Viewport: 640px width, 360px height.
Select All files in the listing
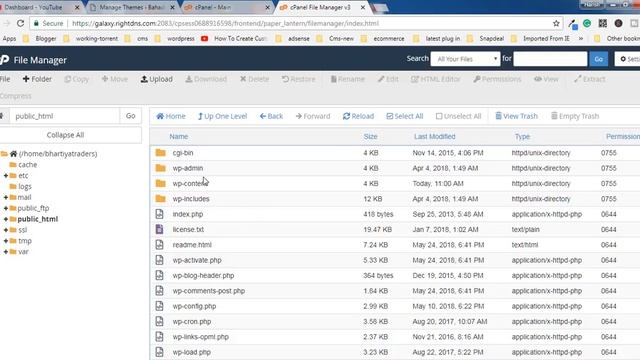pos(404,116)
